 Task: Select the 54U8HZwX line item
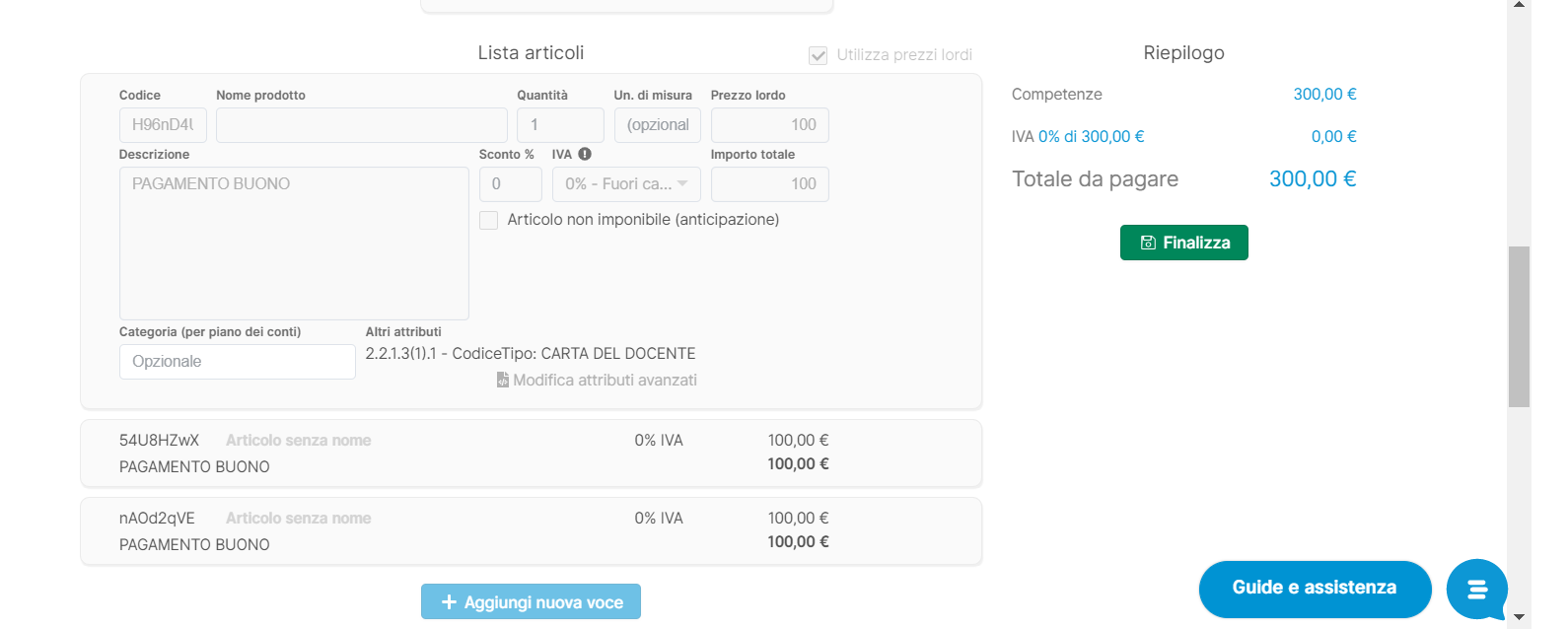532,453
